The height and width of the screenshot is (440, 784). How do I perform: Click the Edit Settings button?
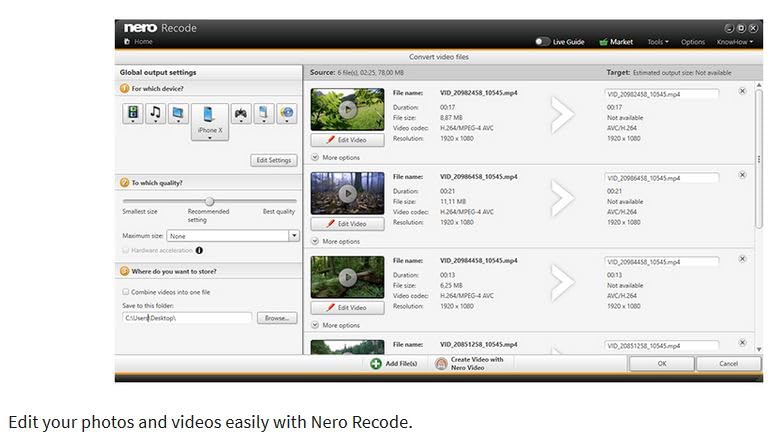click(273, 160)
